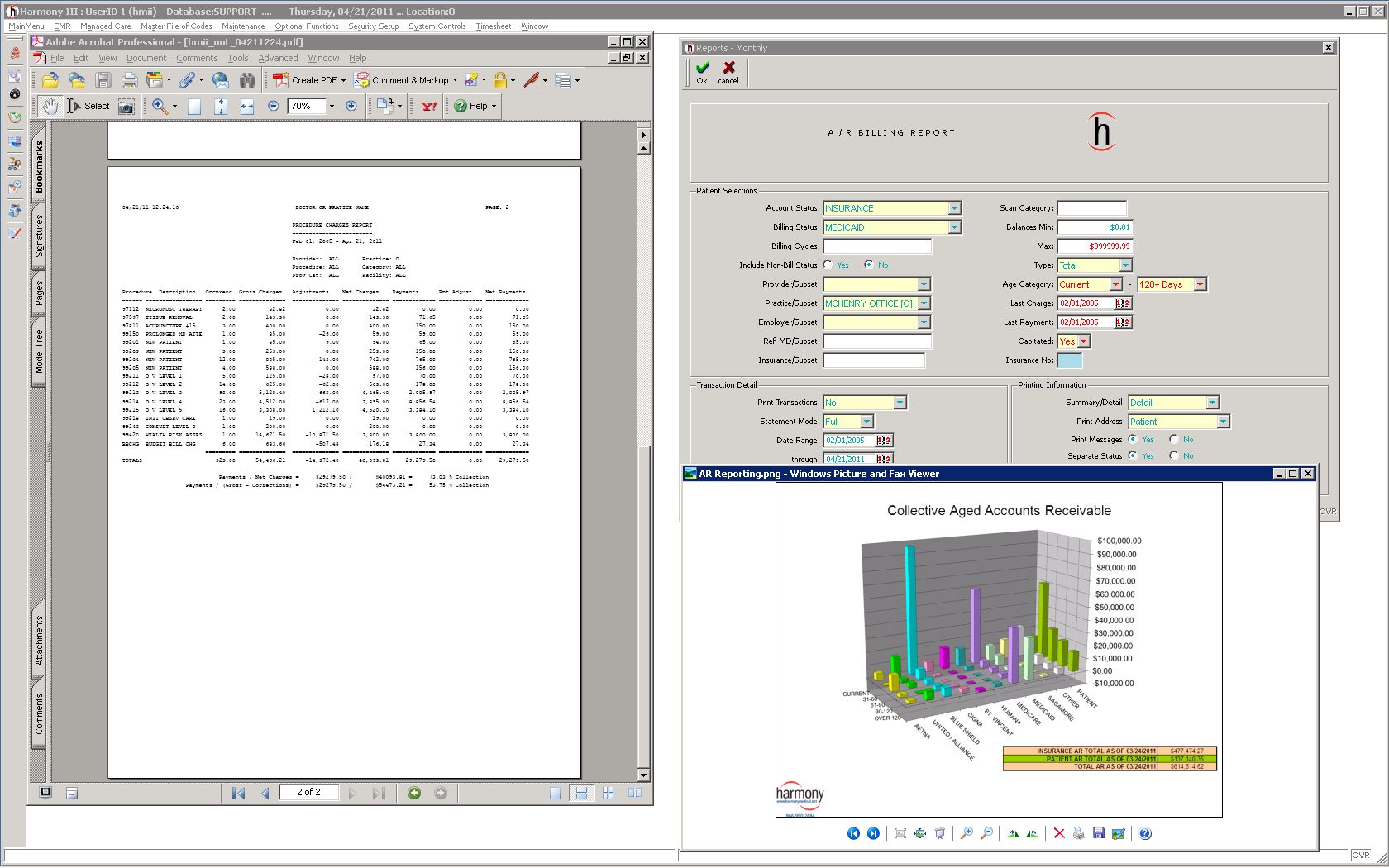Image resolution: width=1389 pixels, height=868 pixels.
Task: Click Comment & Markup button
Action: click(405, 80)
